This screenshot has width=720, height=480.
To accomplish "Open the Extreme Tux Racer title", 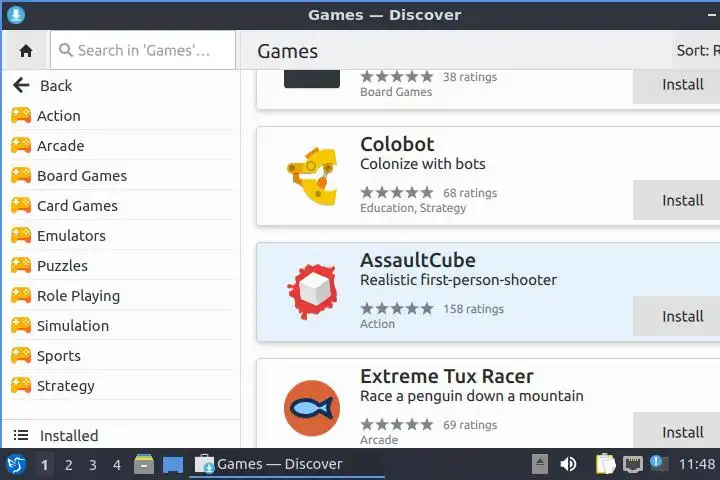I will pyautogui.click(x=447, y=376).
